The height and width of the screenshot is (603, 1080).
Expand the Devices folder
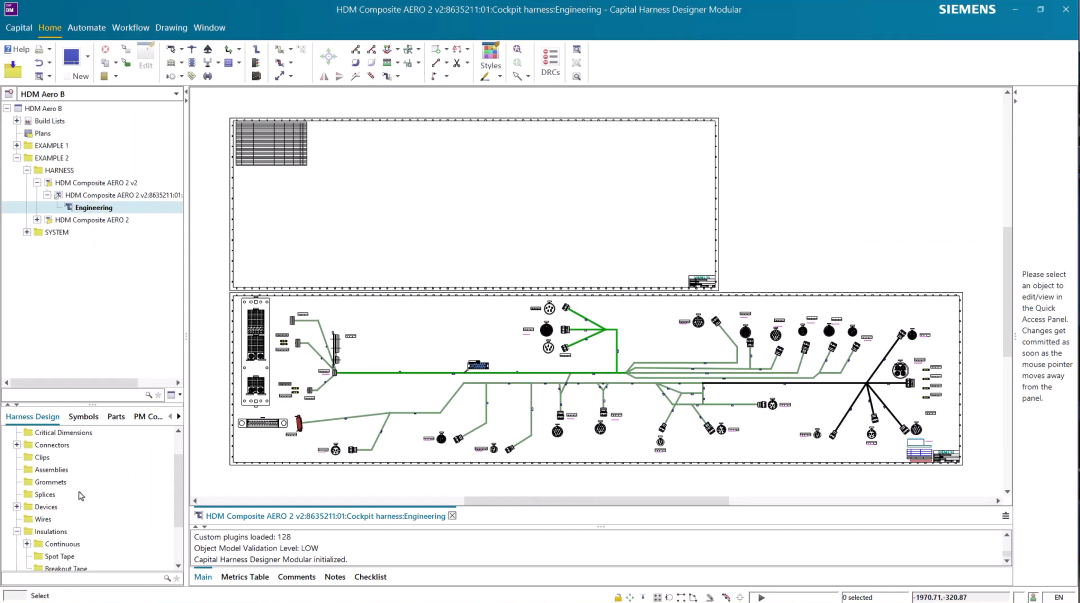pos(17,507)
